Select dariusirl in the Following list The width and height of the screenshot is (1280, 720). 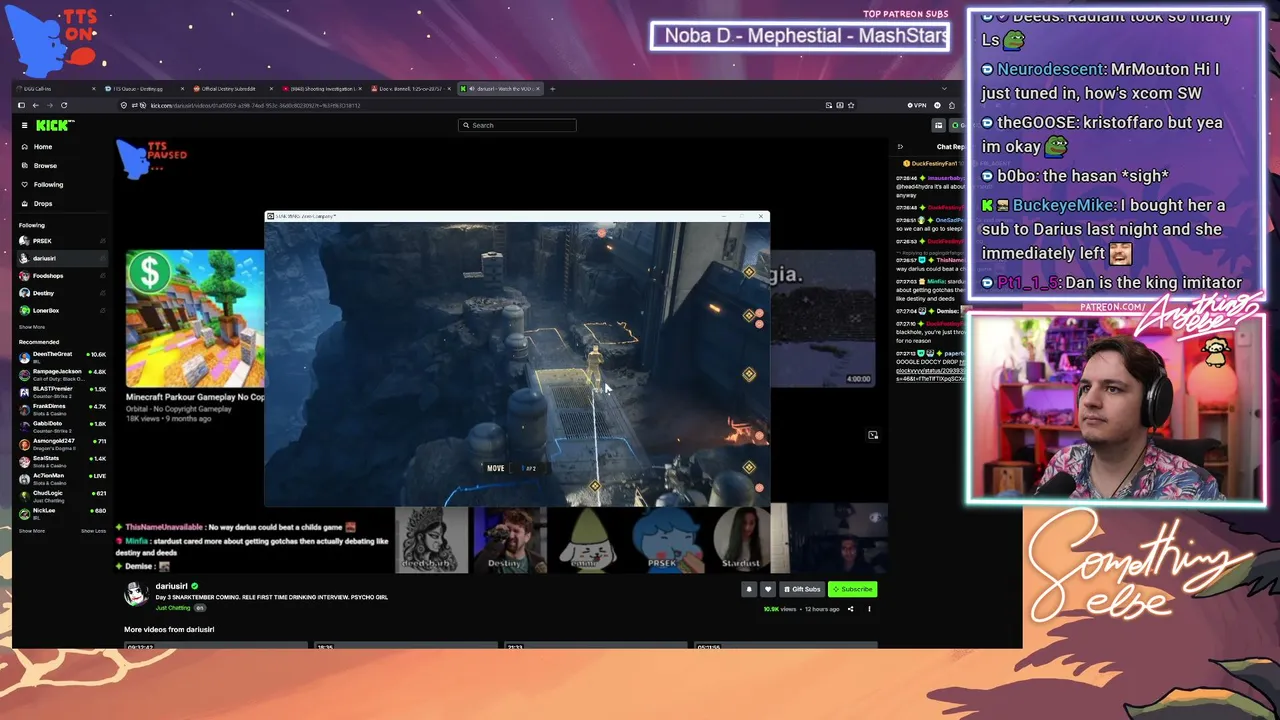click(x=62, y=258)
